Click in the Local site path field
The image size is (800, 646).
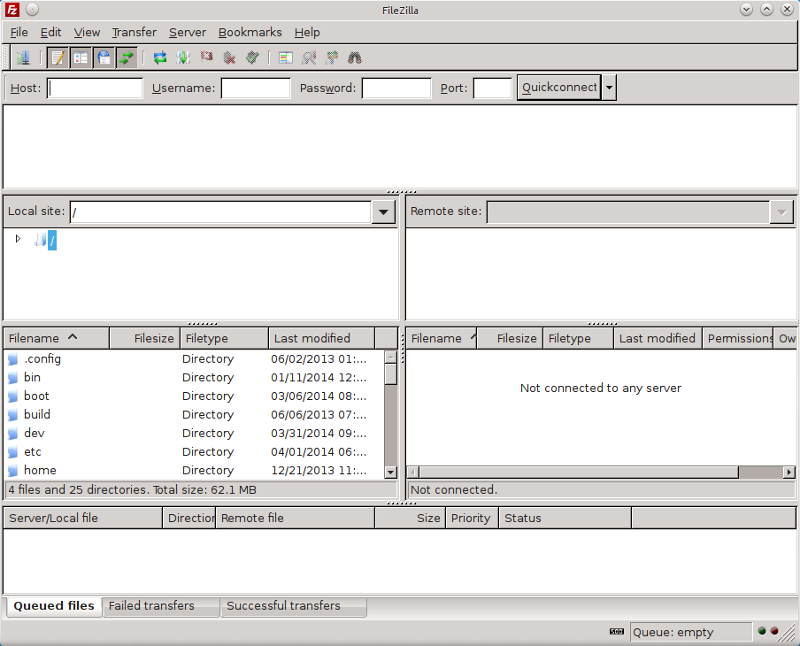click(220, 212)
